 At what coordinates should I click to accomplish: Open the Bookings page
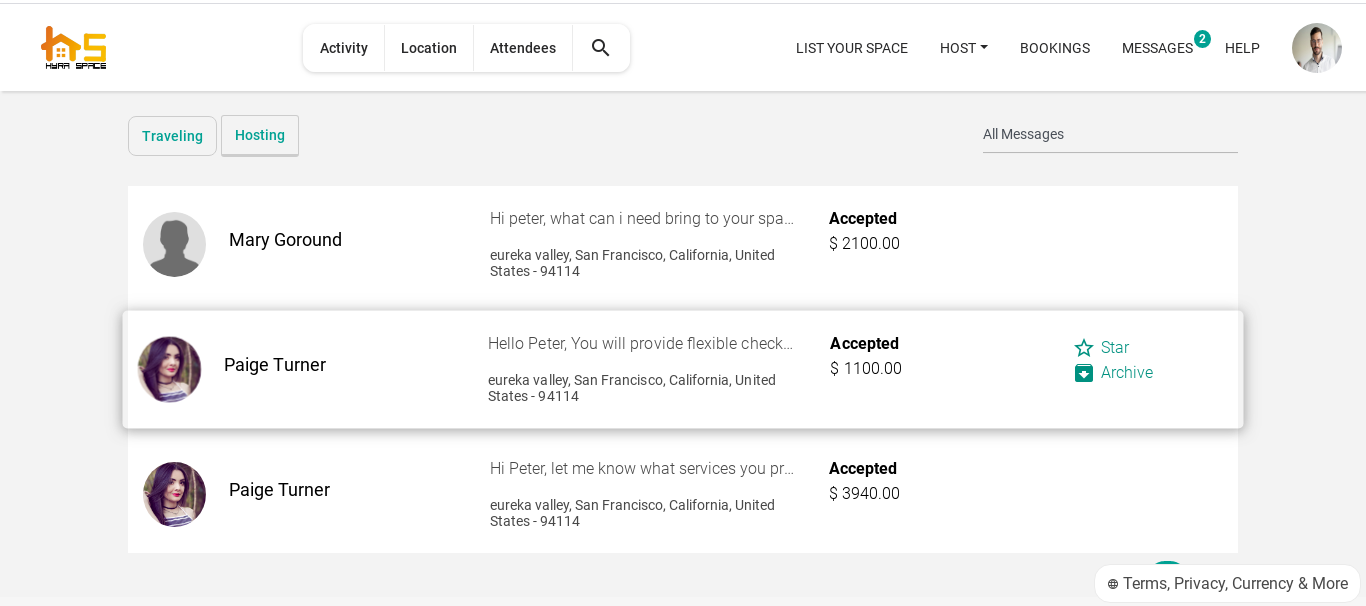(1055, 48)
